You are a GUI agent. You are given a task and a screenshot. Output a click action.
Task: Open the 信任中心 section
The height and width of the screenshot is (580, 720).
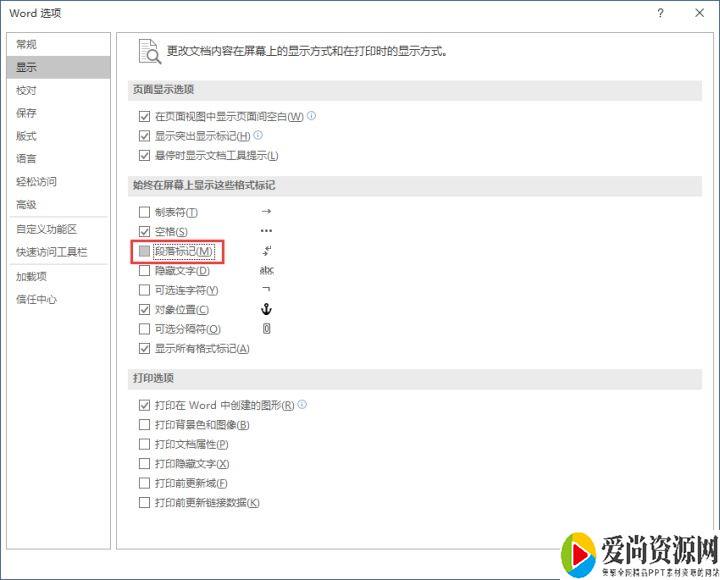click(37, 299)
